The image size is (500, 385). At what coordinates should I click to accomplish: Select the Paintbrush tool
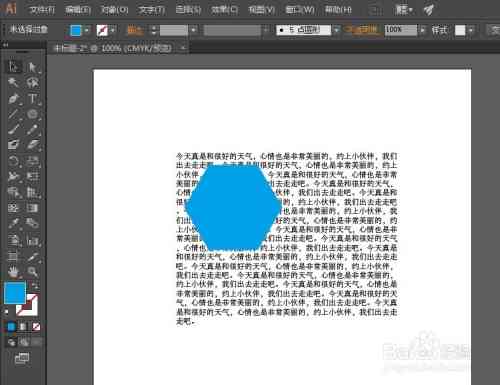[x=13, y=129]
